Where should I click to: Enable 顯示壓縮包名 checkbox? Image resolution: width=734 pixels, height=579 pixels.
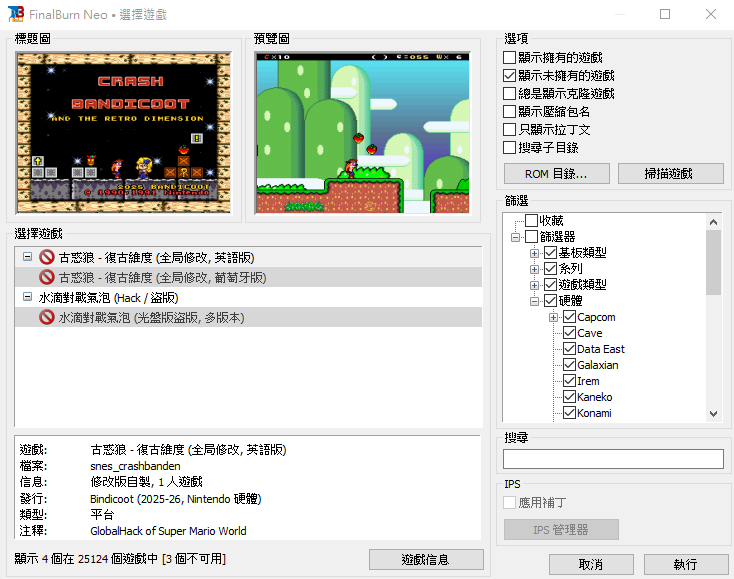[x=509, y=111]
